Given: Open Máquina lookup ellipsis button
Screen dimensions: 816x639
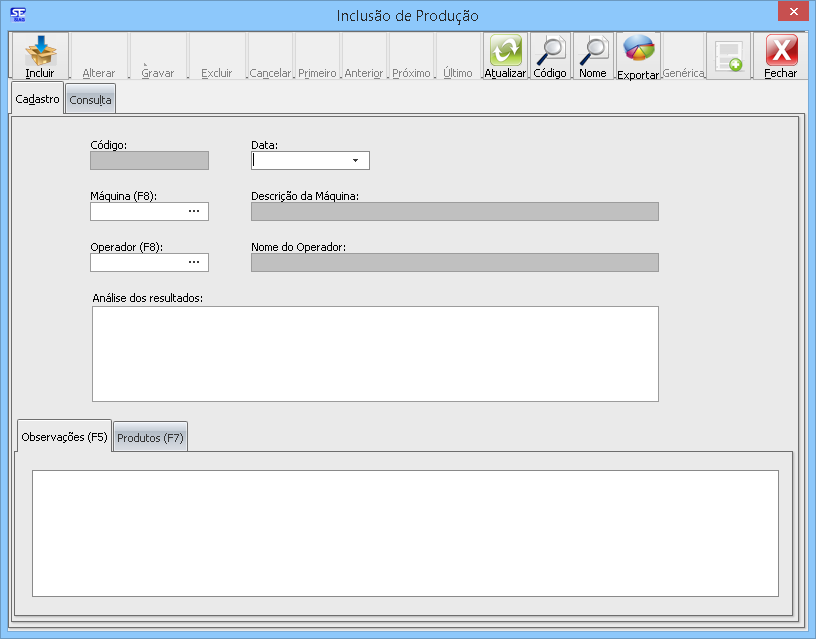Looking at the screenshot, I should click(194, 211).
